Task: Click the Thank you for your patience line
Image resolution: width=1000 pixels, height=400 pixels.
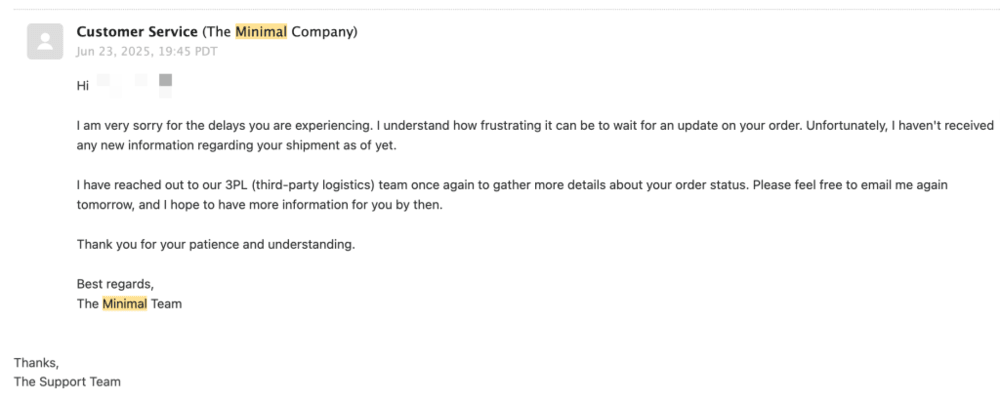Action: (216, 244)
